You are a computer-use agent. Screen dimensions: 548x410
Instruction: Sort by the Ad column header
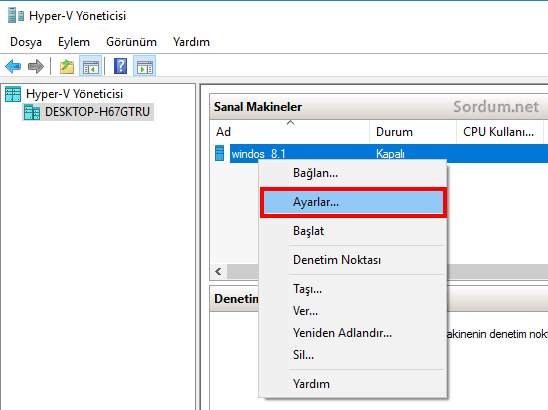point(289,132)
